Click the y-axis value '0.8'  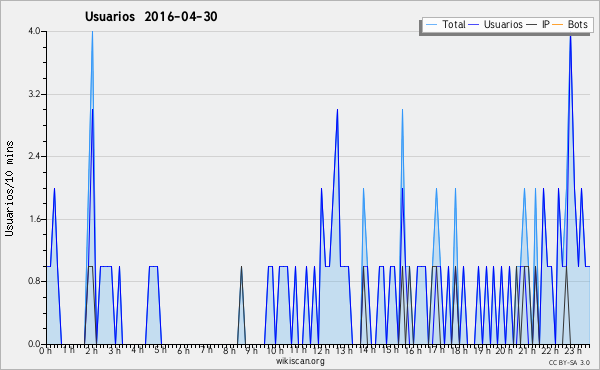tap(34, 282)
